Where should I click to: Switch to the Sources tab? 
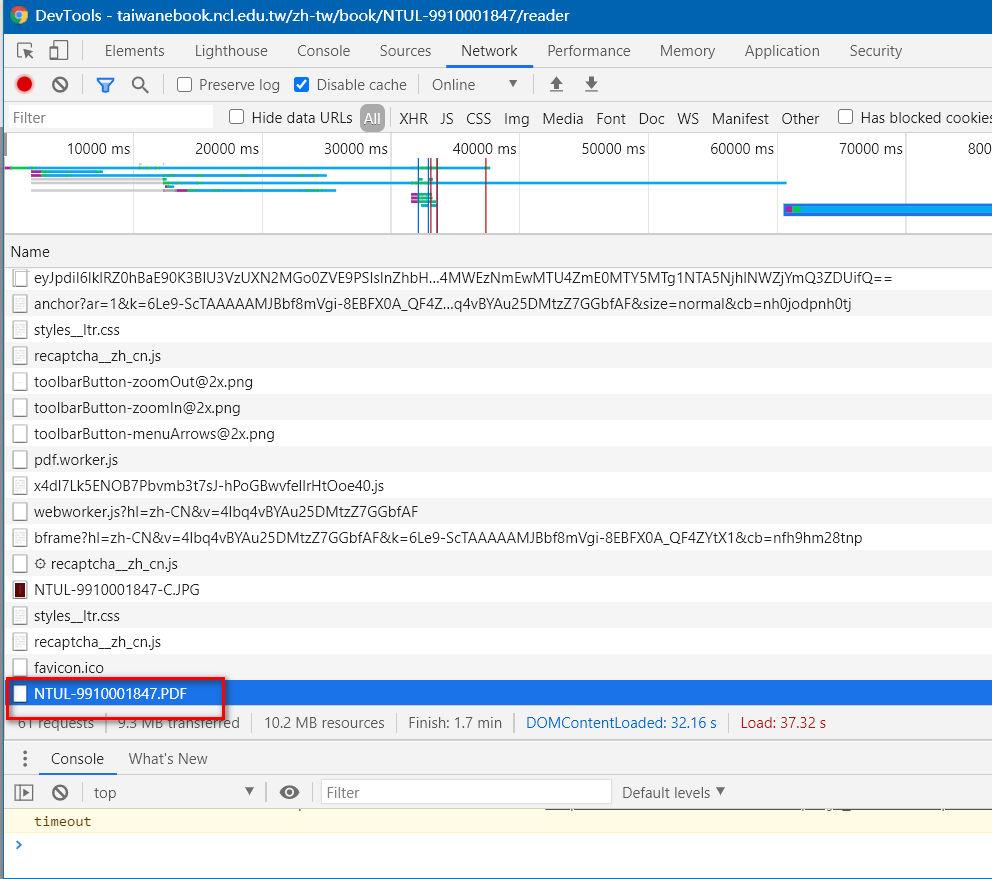tap(405, 51)
